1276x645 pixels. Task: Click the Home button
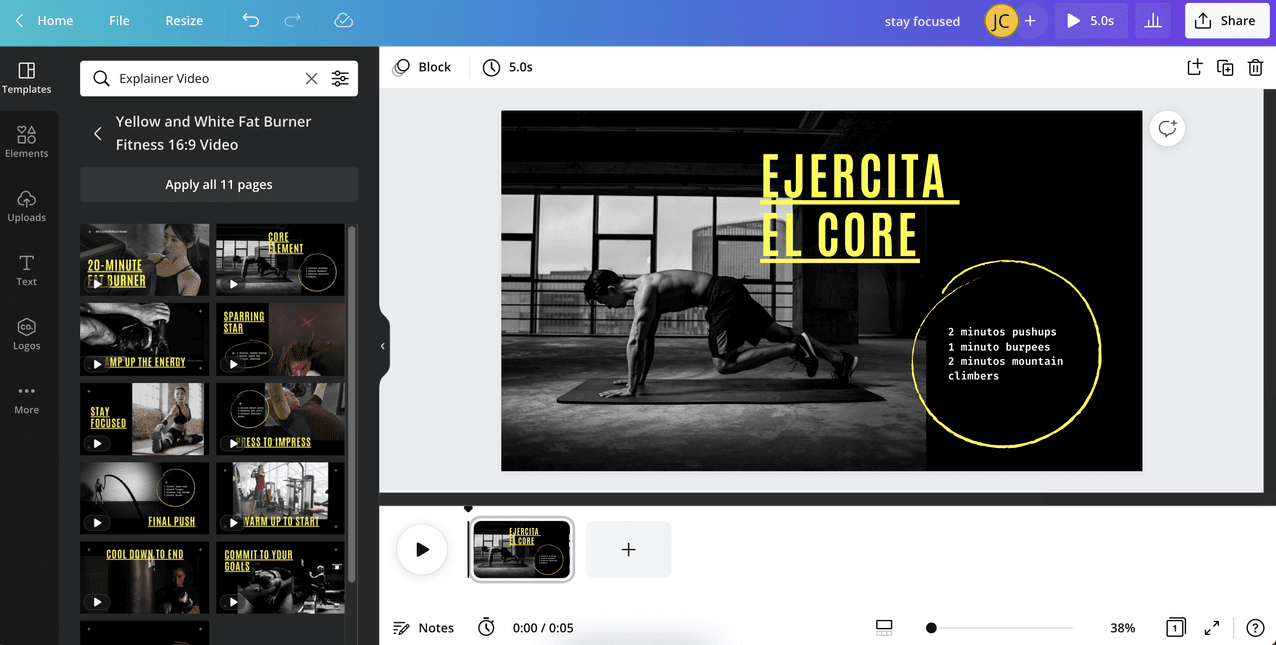coord(43,20)
